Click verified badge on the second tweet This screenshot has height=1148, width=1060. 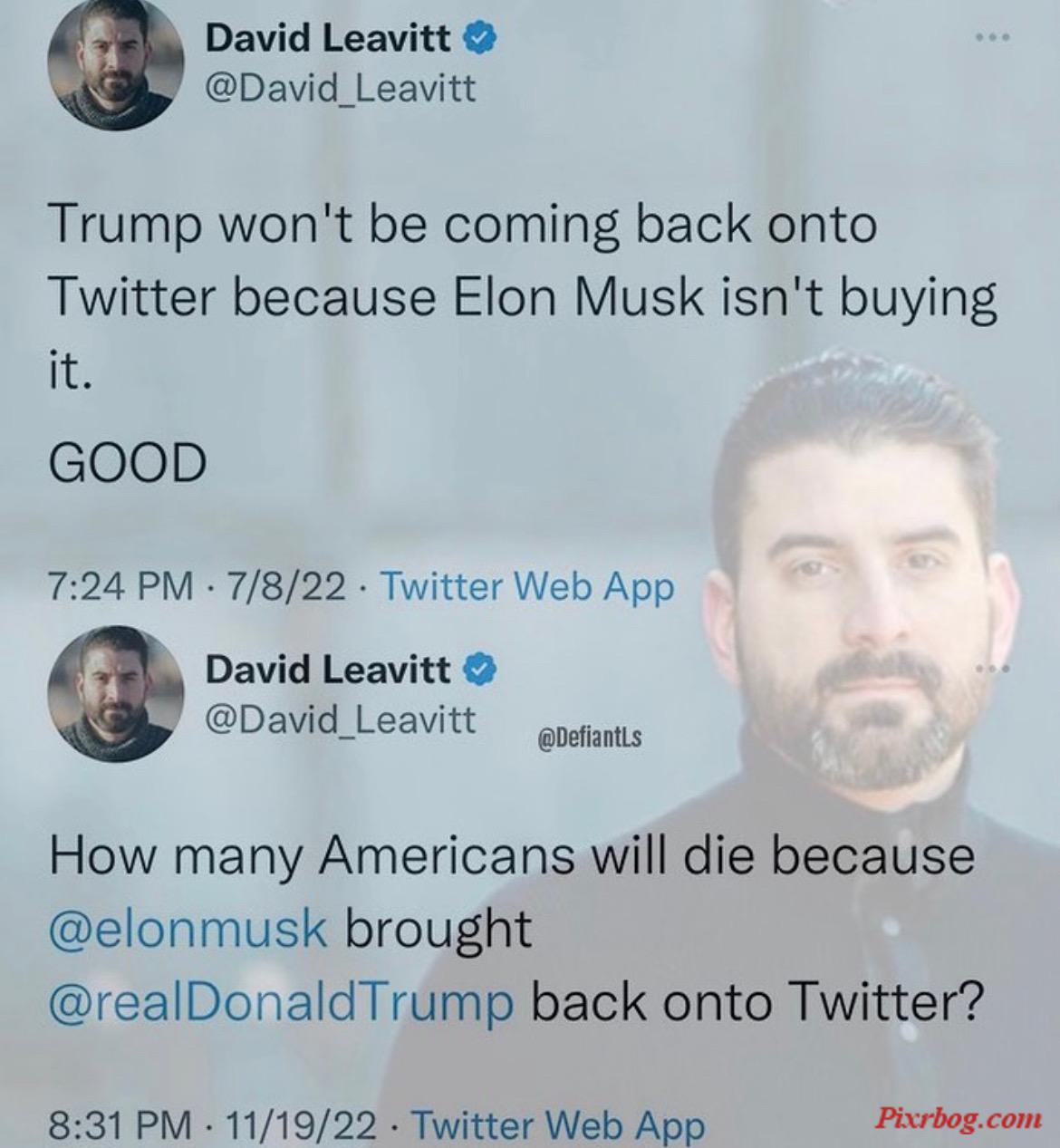pos(481,670)
